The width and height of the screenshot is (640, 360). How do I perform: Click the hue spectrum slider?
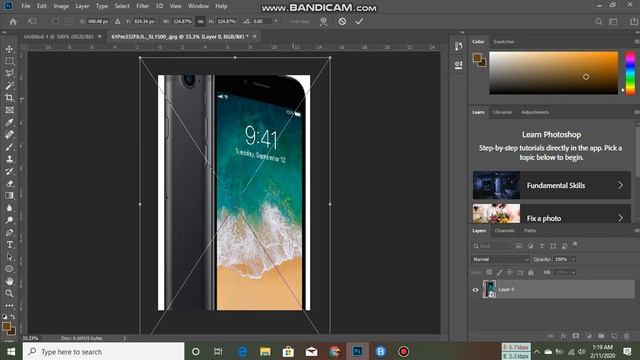pyautogui.click(x=630, y=73)
